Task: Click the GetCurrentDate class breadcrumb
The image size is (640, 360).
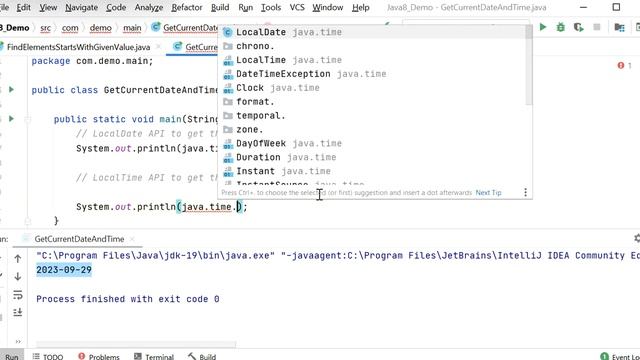Action: [185, 28]
